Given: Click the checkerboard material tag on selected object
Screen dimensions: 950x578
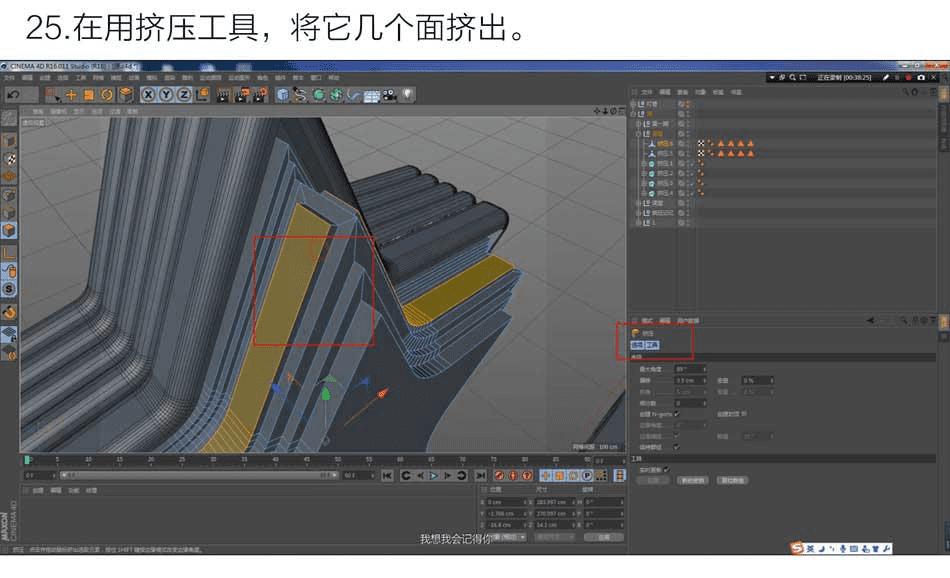Looking at the screenshot, I should (701, 144).
